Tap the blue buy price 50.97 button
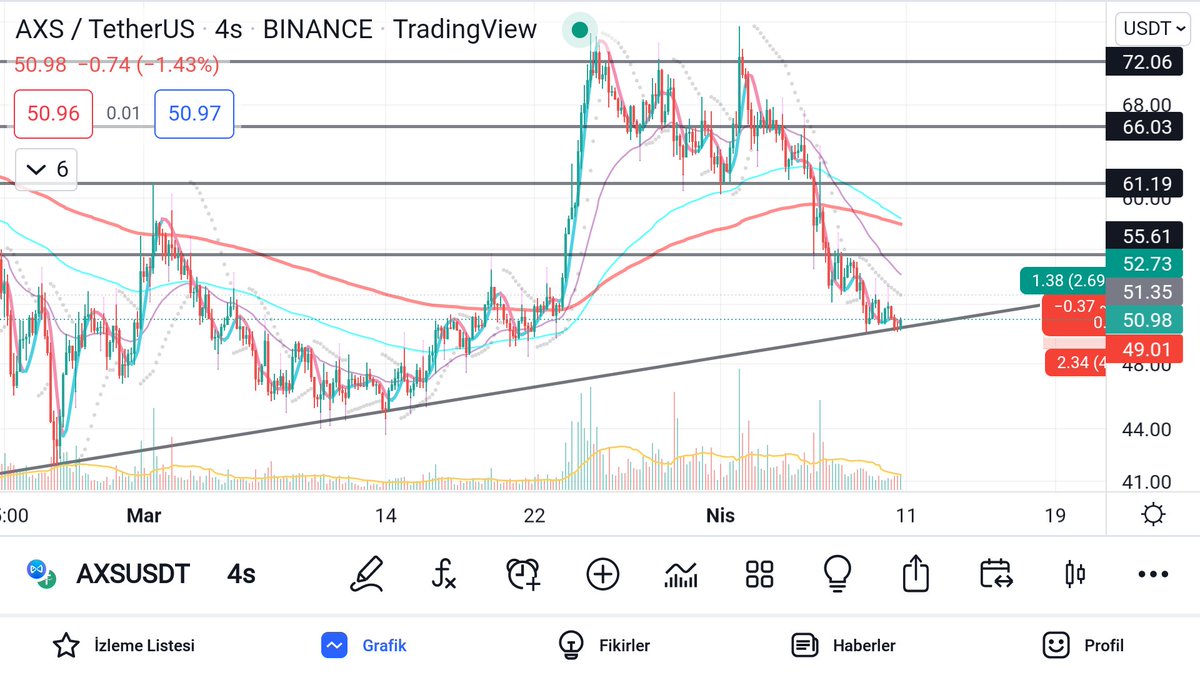 (x=194, y=114)
